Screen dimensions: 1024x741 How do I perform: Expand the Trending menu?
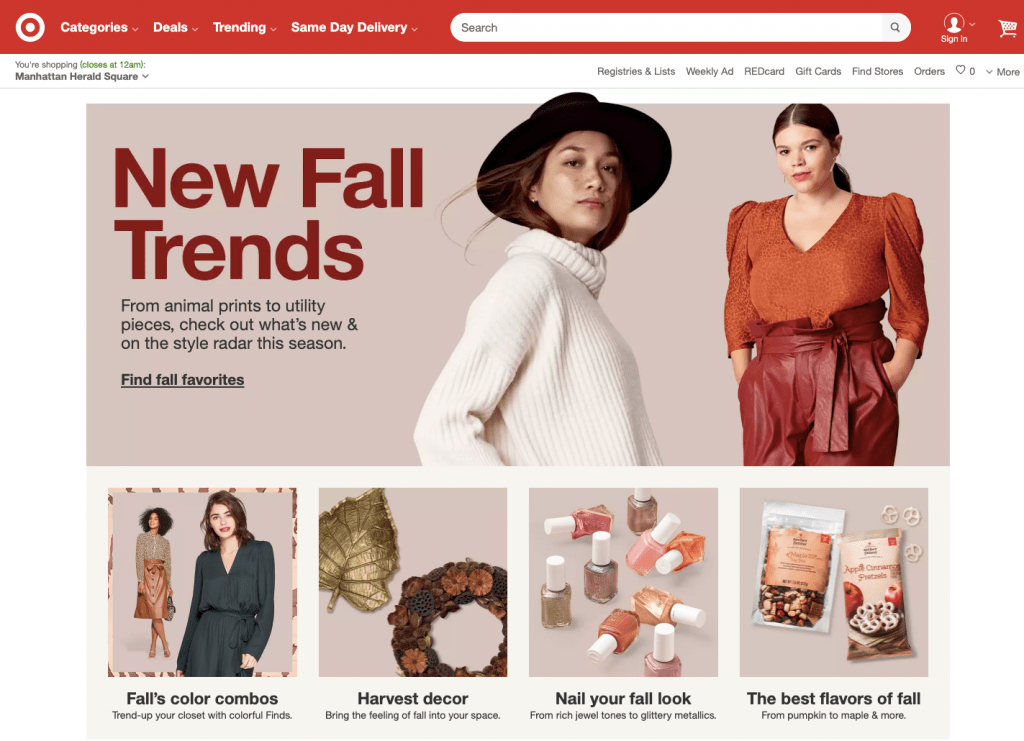click(x=245, y=27)
